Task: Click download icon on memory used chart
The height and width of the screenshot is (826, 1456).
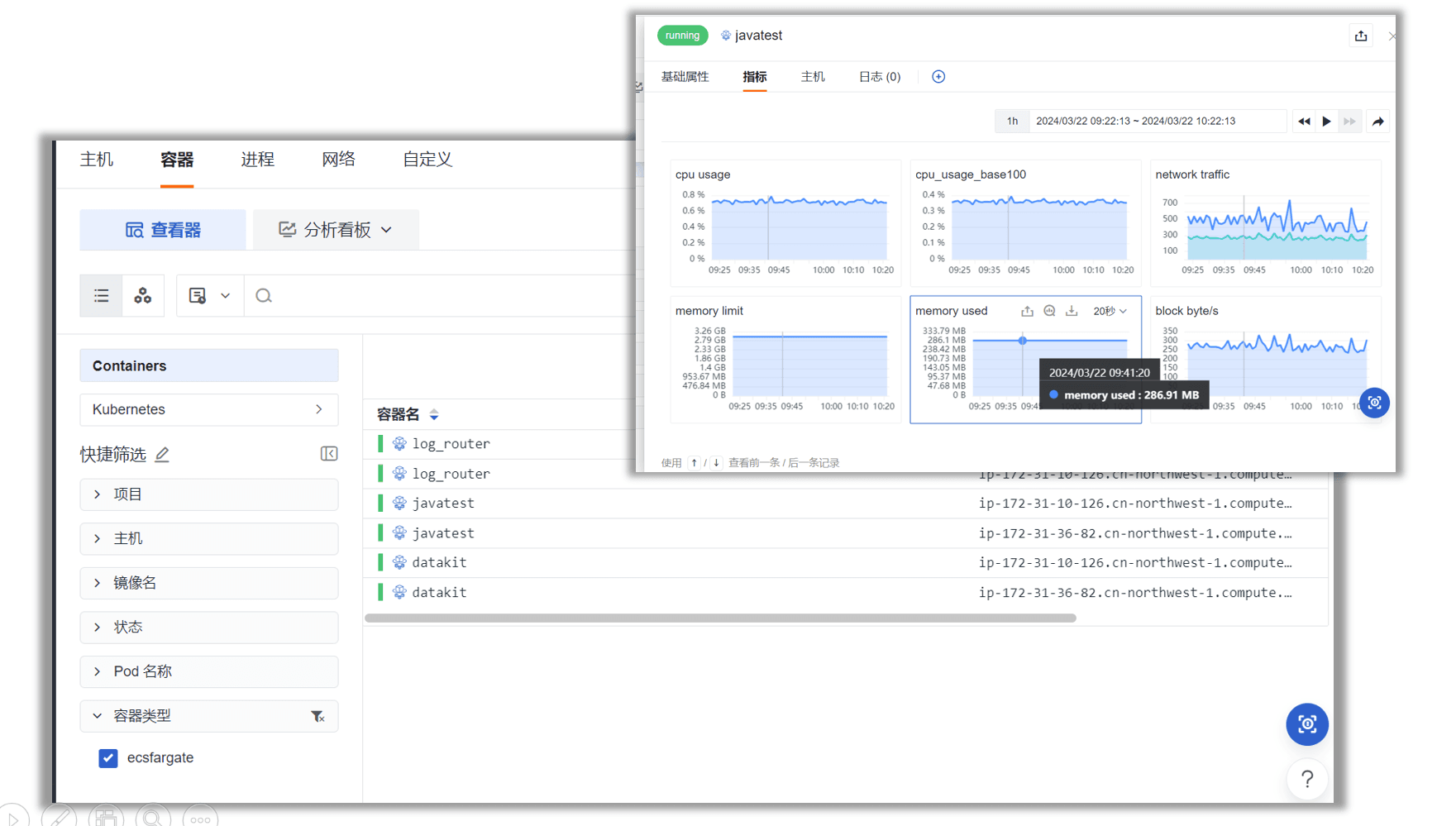Action: (1072, 311)
